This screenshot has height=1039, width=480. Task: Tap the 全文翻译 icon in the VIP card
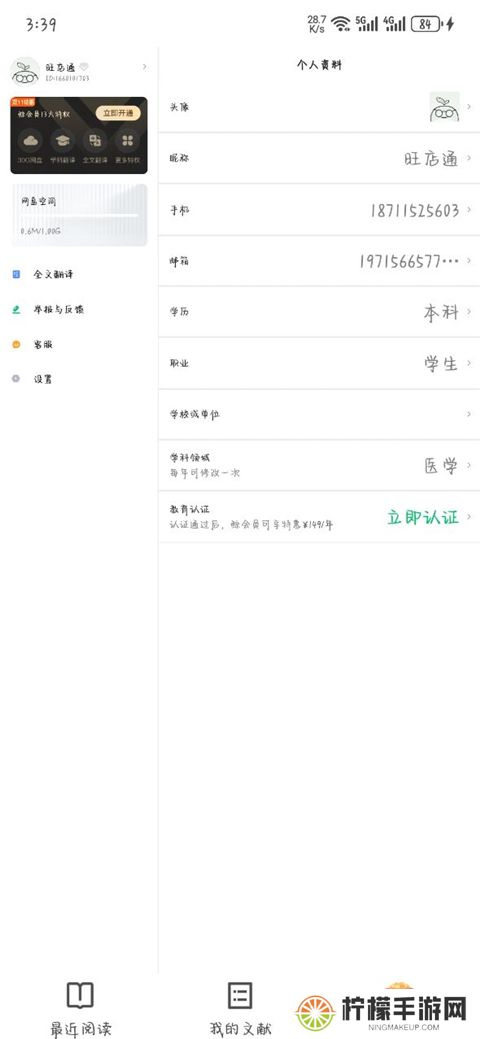point(95,140)
